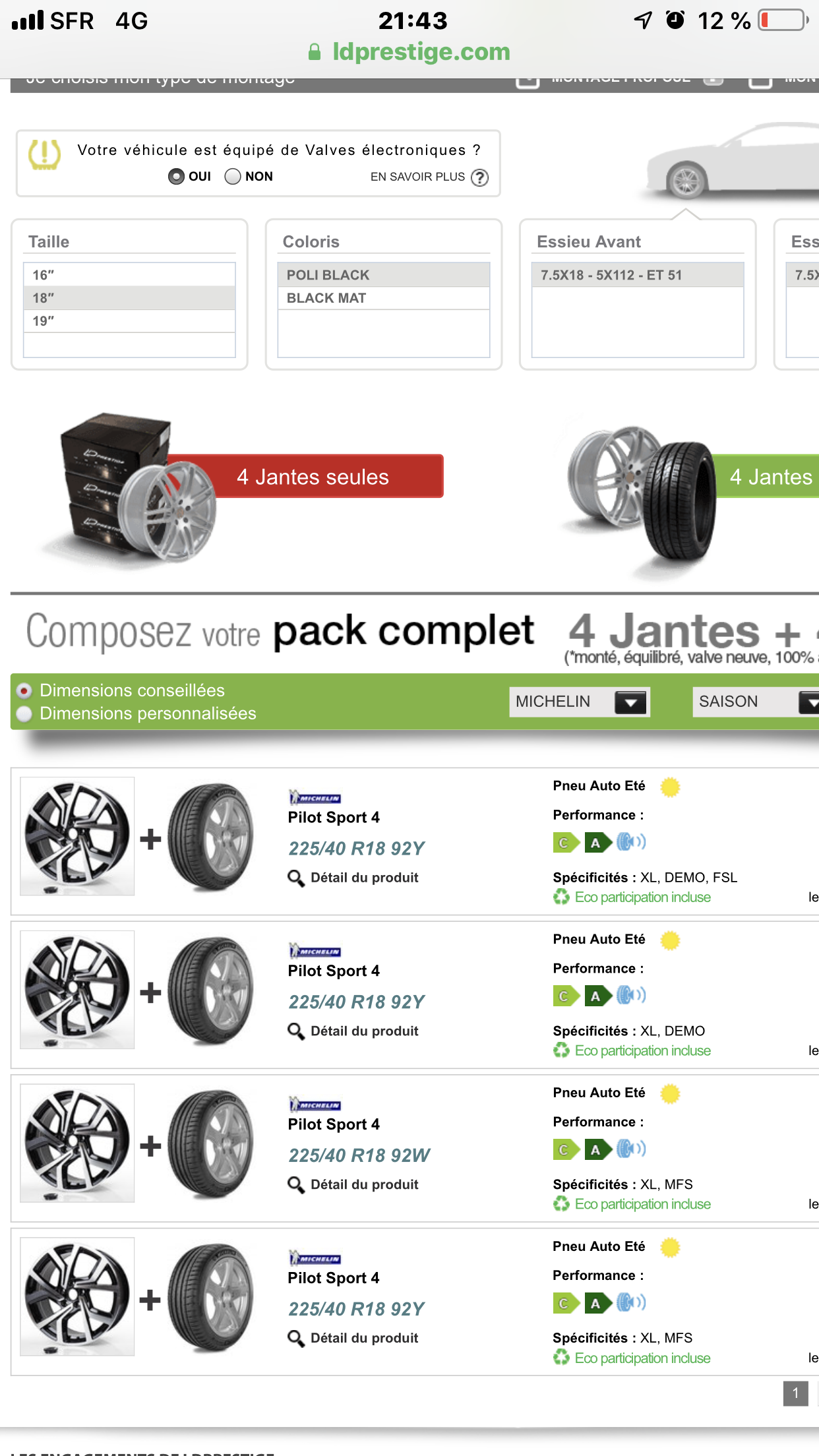
Task: Select BLACK MAT in Coloris list
Action: (384, 298)
